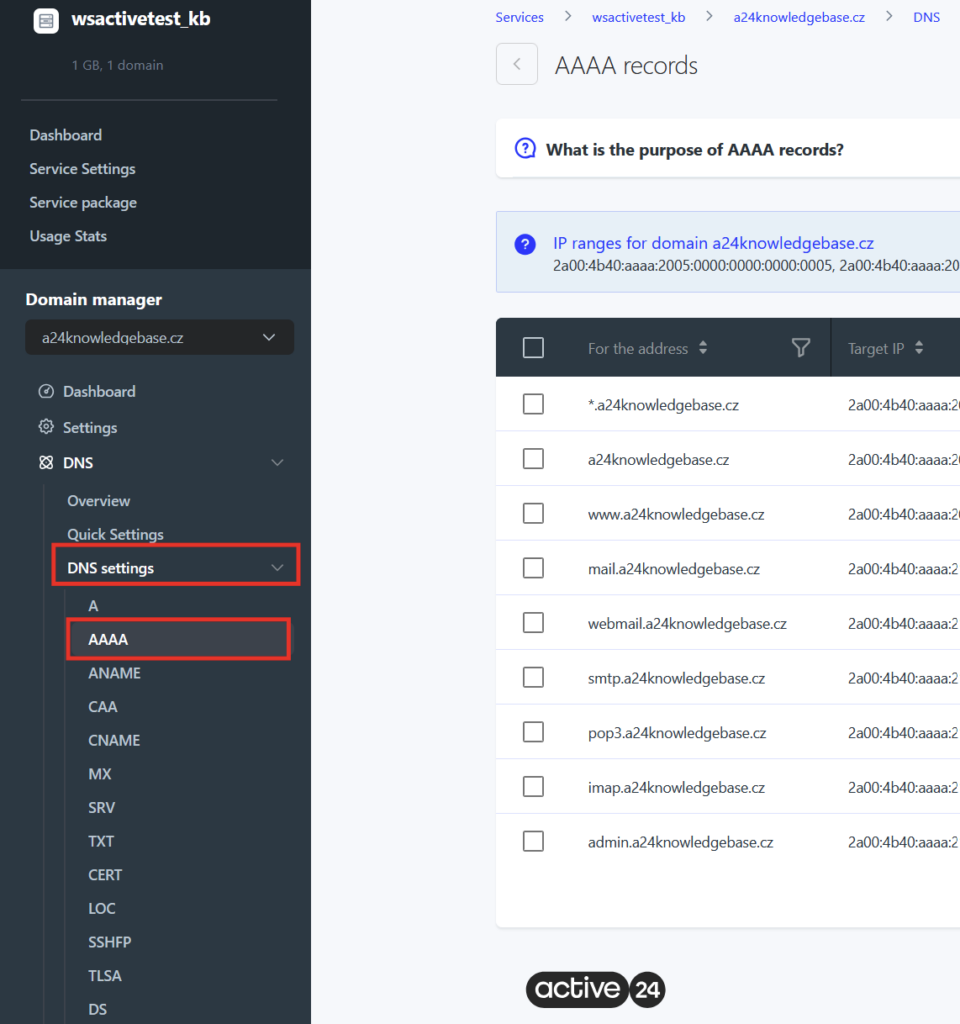Check the a24knowledgebase.cz root record checkbox
This screenshot has width=960, height=1024.
(x=533, y=458)
